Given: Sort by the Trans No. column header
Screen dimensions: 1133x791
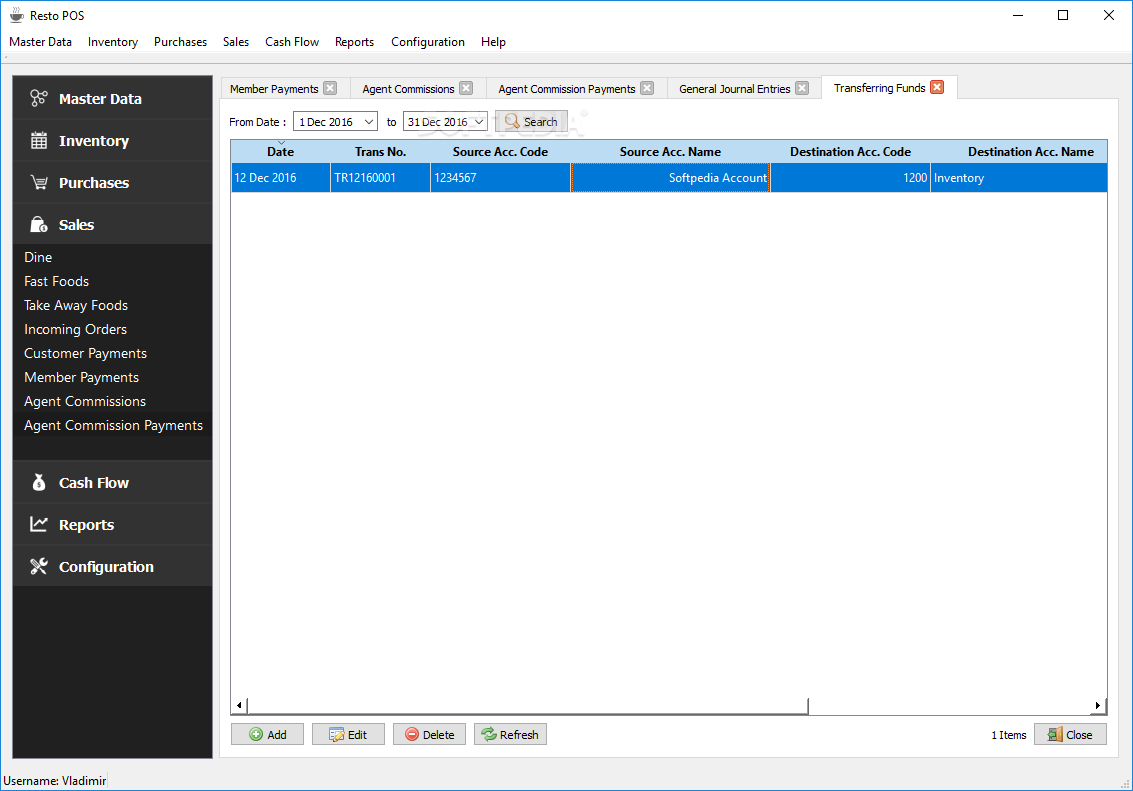Looking at the screenshot, I should [x=380, y=152].
